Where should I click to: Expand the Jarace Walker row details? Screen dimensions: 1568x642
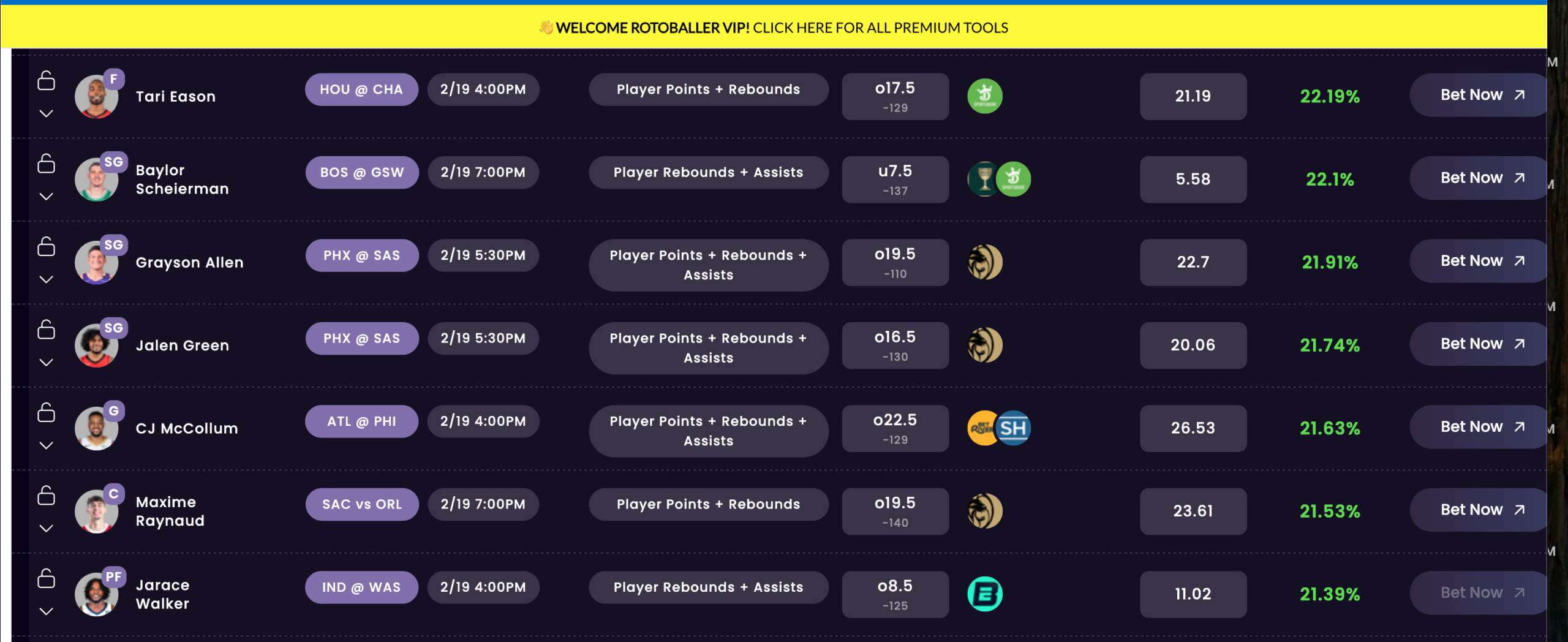(47, 611)
